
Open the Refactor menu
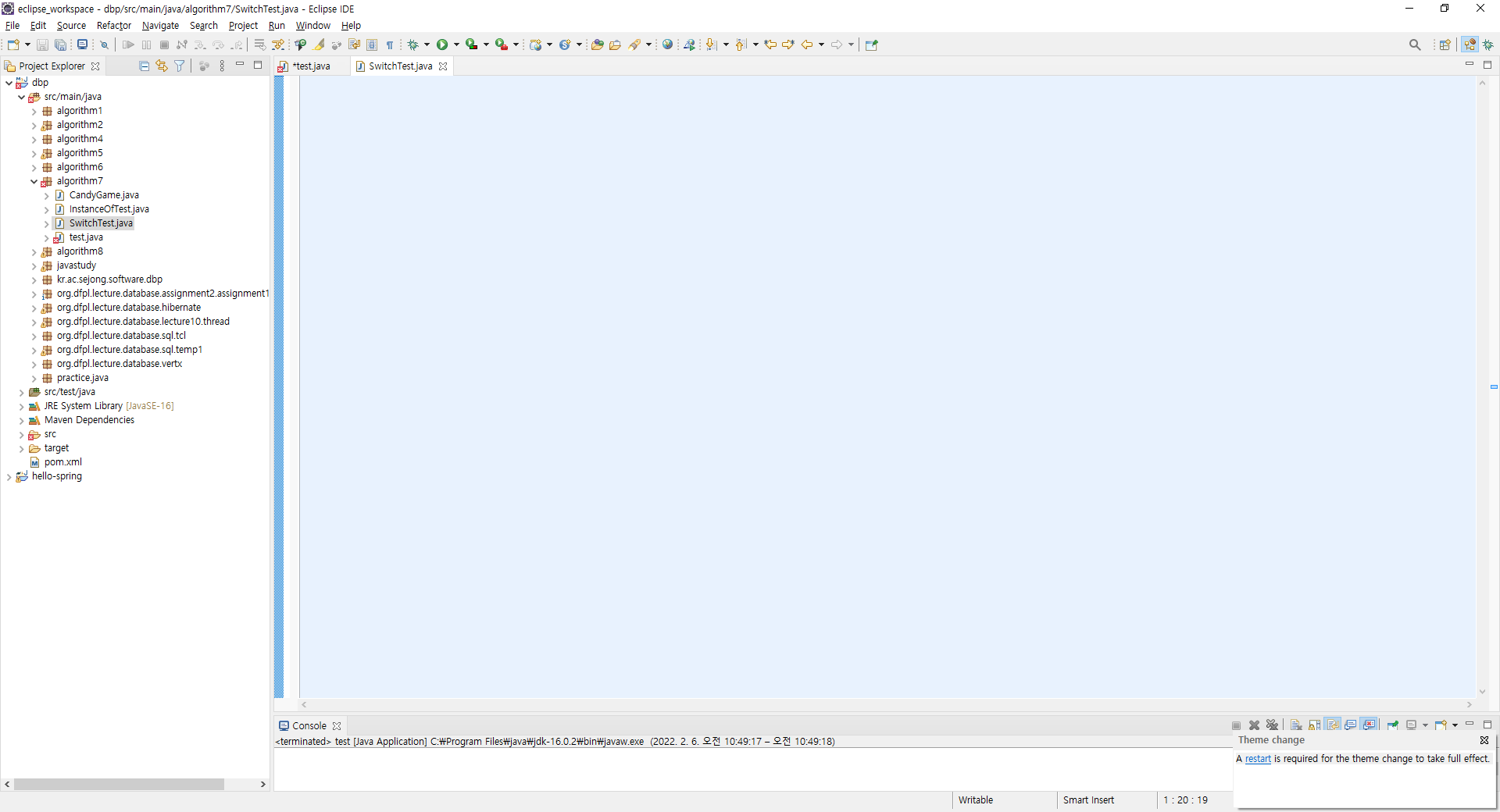point(114,26)
